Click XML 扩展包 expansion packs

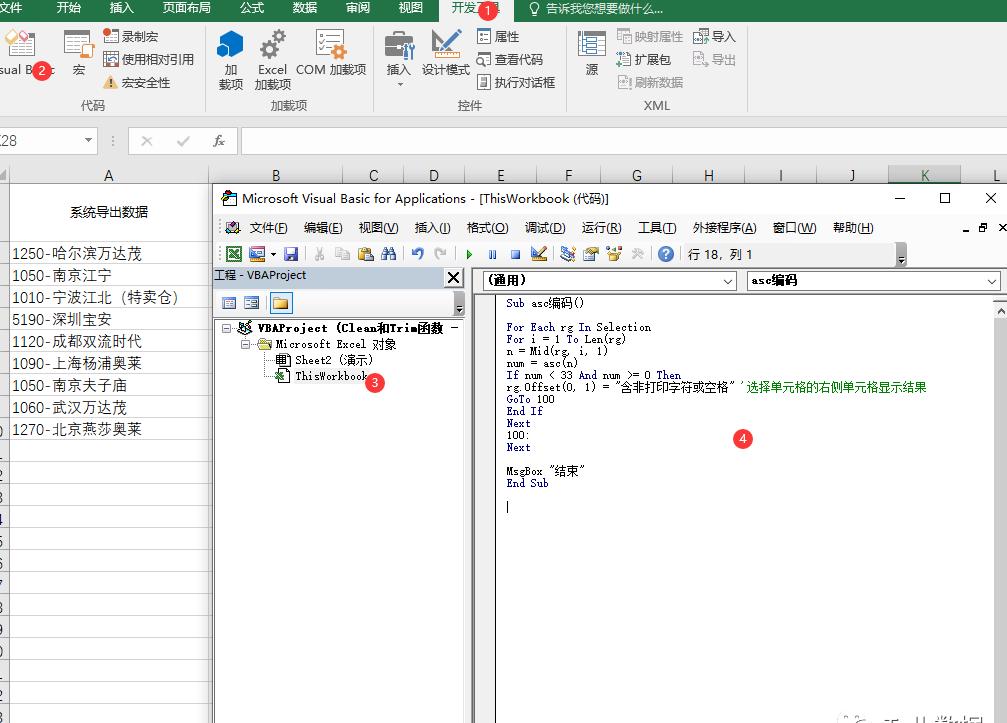tap(644, 60)
